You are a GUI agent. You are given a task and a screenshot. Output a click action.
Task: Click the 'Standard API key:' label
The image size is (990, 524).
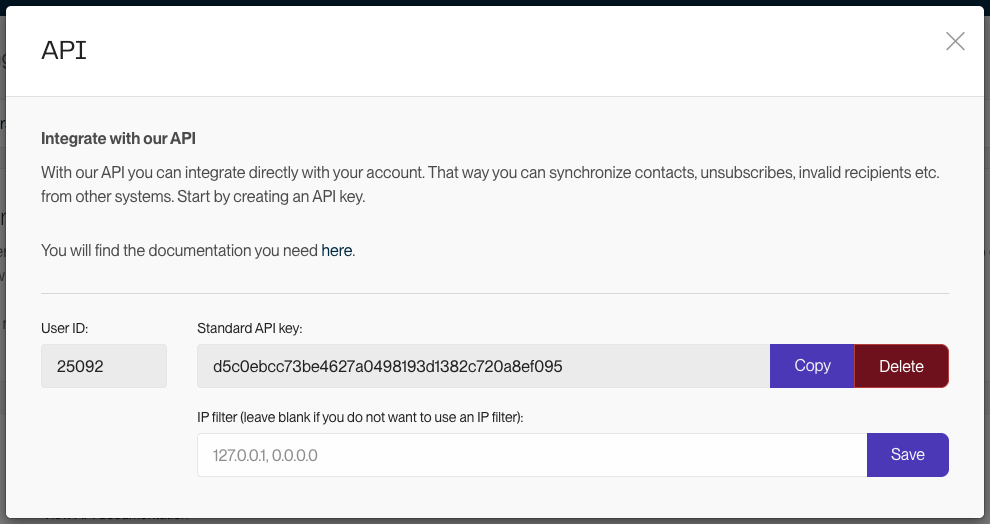click(249, 328)
